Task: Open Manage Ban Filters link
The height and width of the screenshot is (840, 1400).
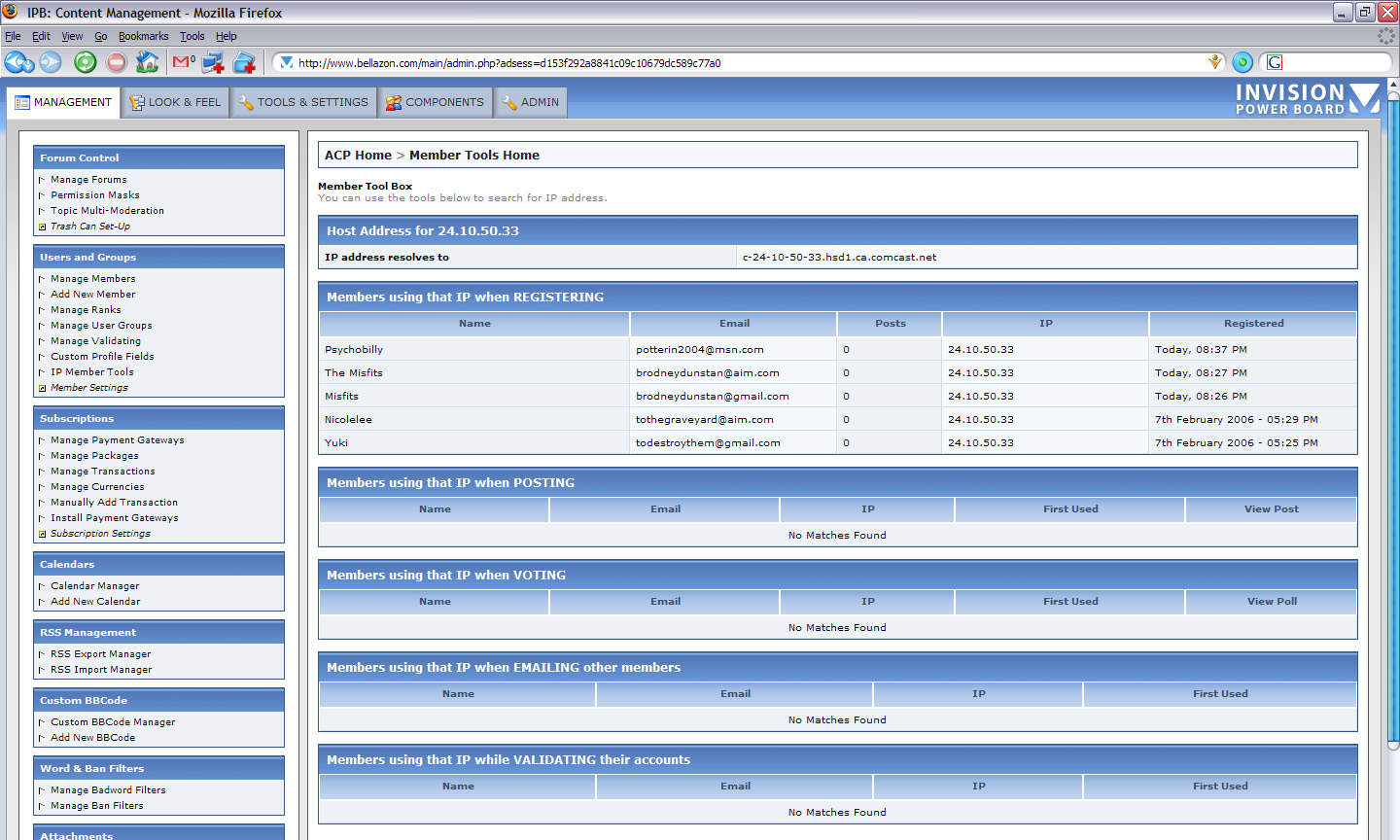Action: click(x=97, y=806)
